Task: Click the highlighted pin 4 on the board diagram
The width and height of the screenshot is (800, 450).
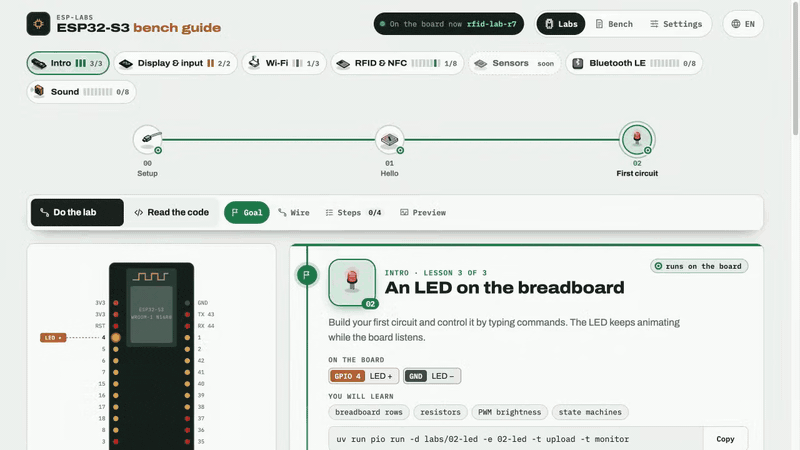Action: pos(116,337)
